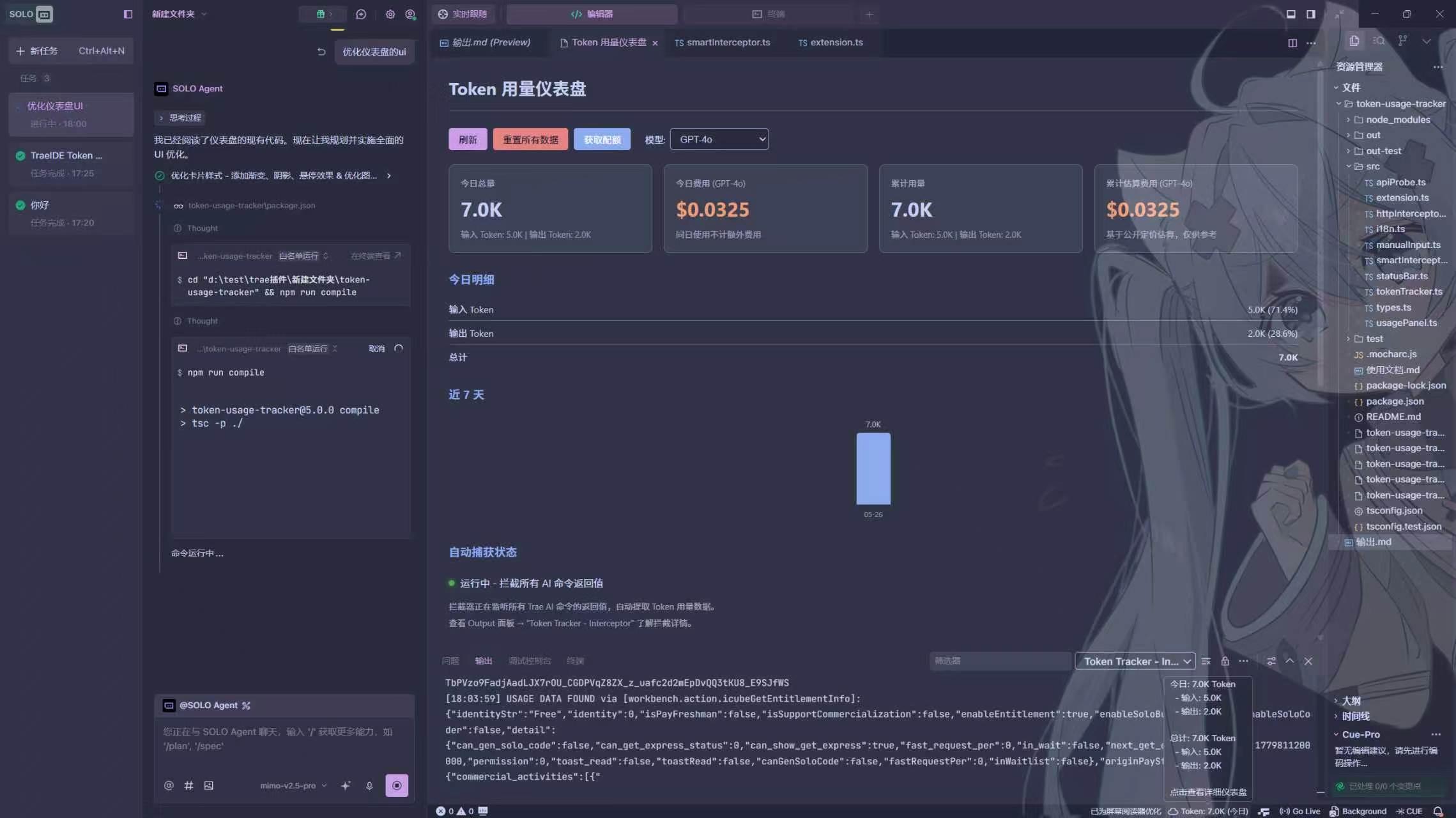This screenshot has height=818, width=1456.
Task: Click the # context icon in chat input
Action: click(x=188, y=785)
